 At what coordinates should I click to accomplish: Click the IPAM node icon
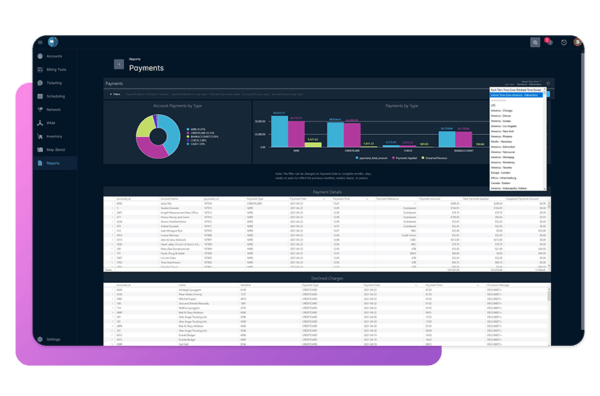pos(40,123)
